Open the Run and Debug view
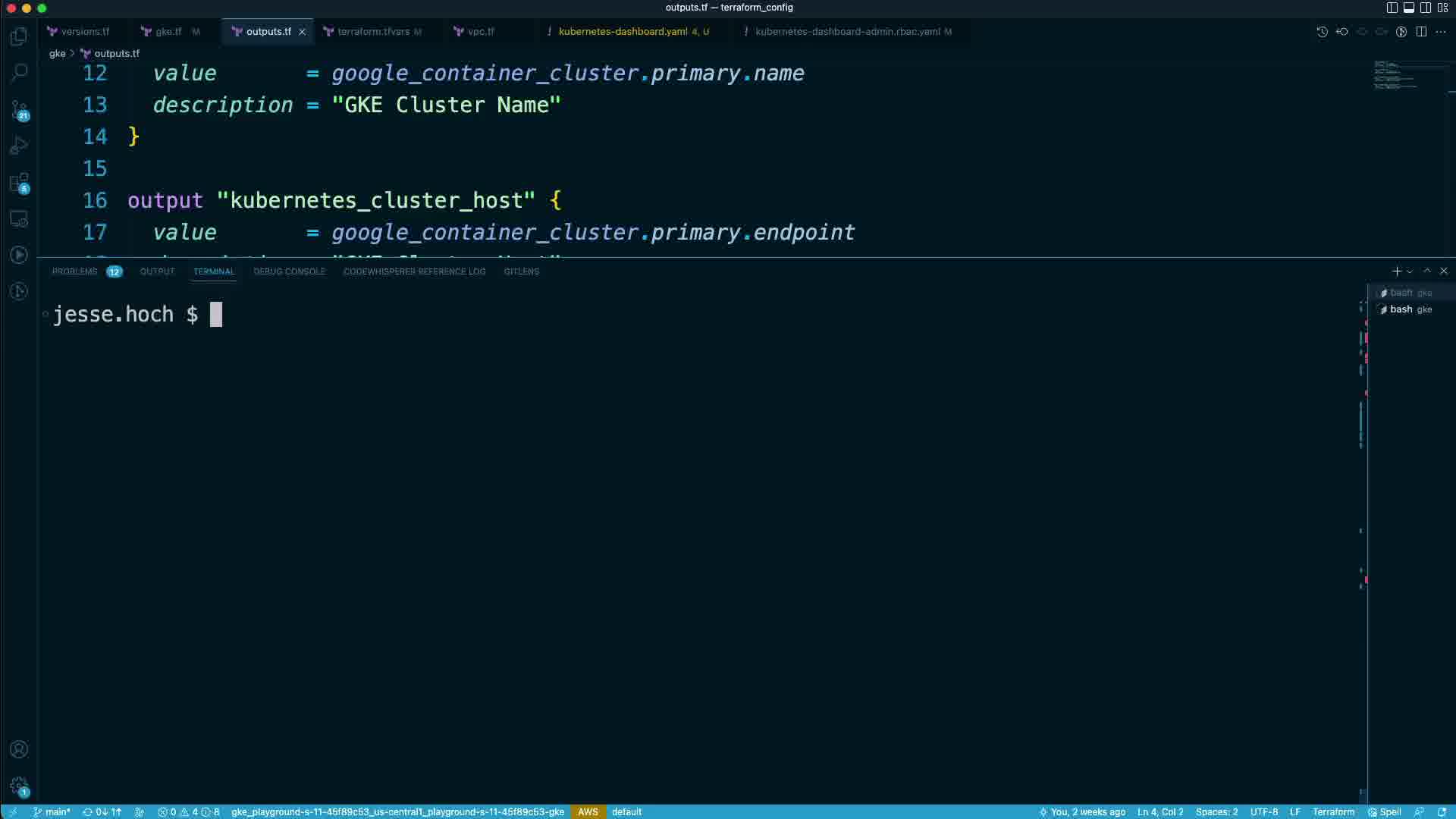1456x819 pixels. click(19, 146)
